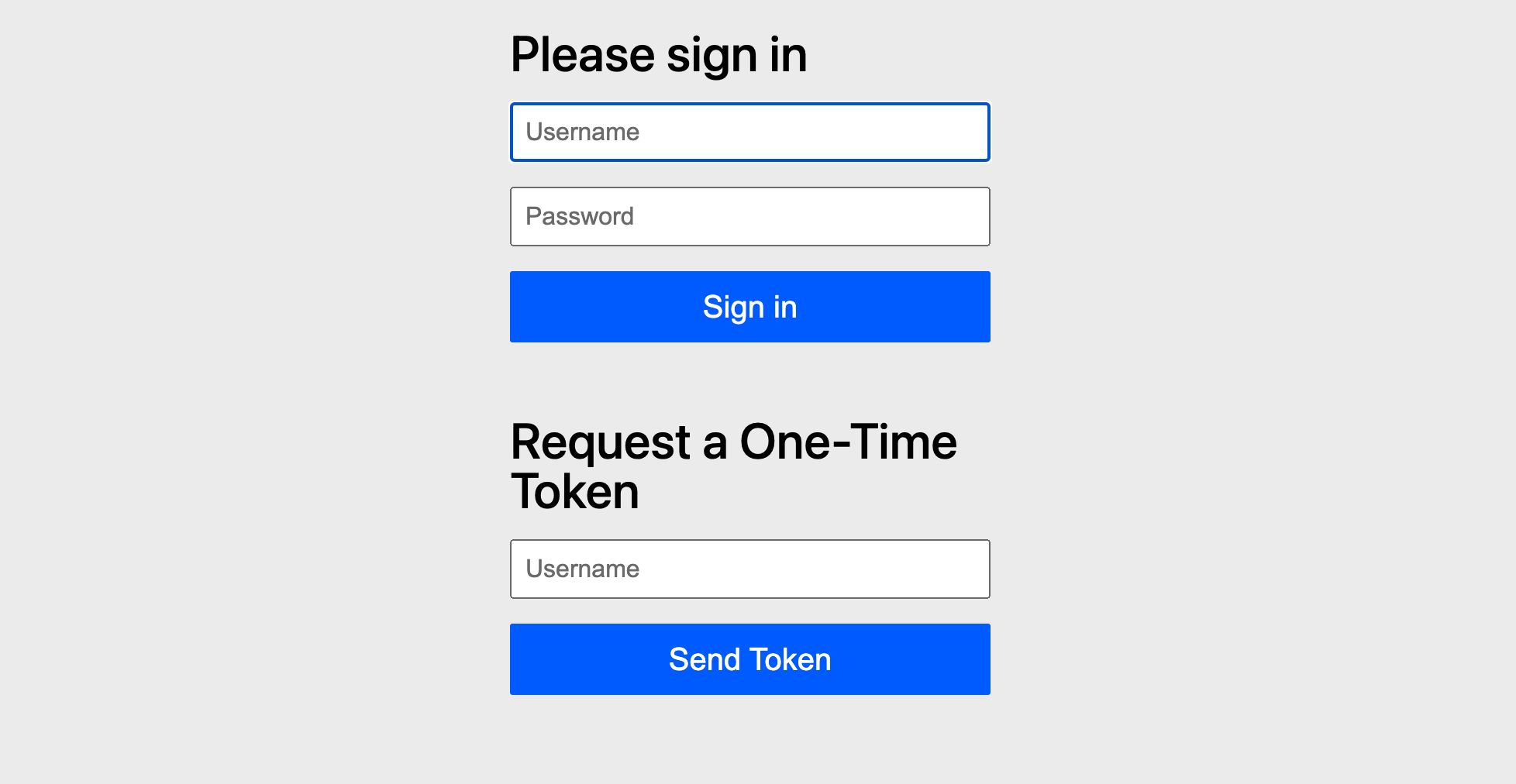Screen dimensions: 1516x784
Task: Click the "Send Token" button label
Action: tap(749, 660)
